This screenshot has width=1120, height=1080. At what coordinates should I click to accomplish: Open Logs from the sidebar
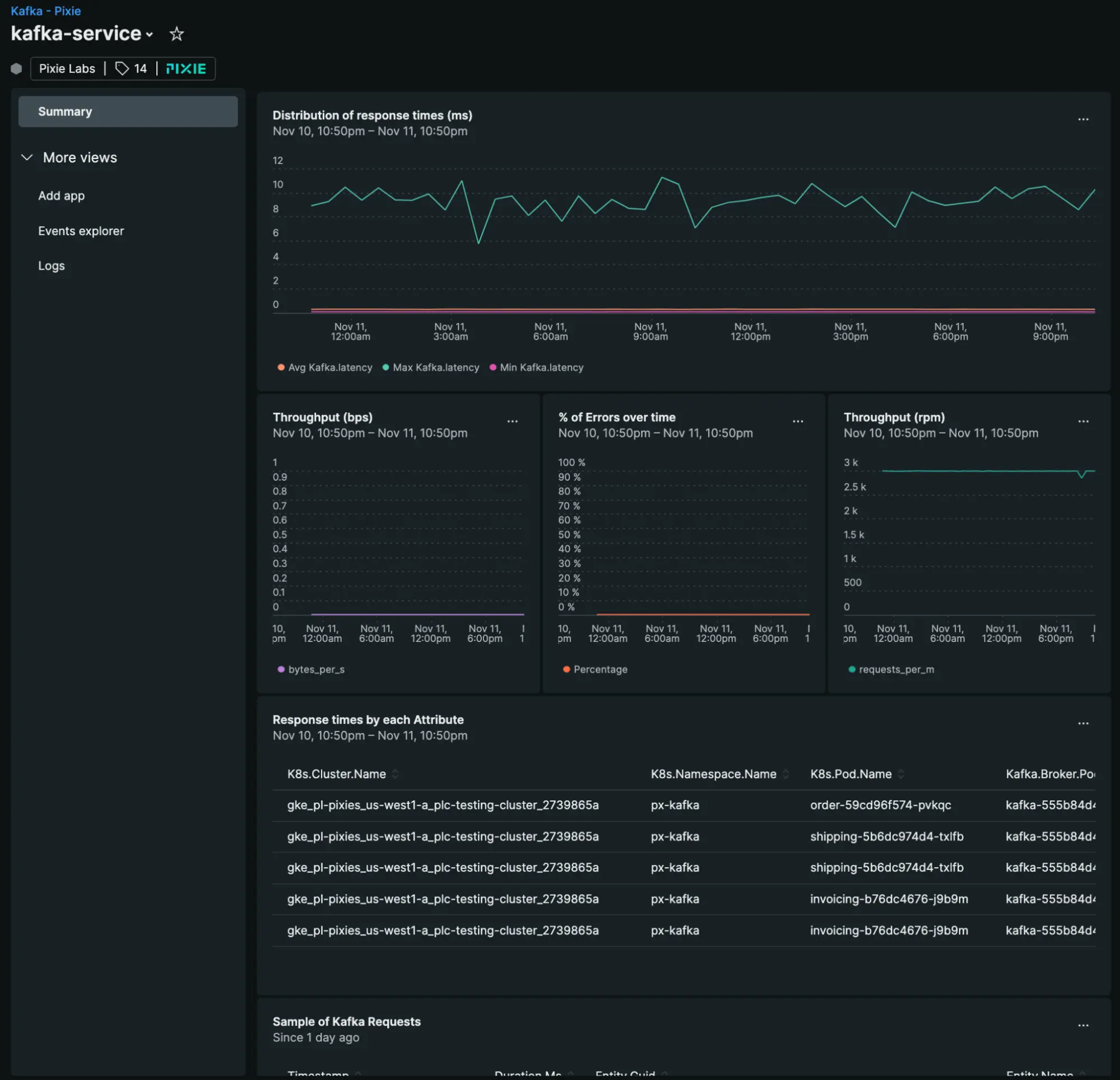pos(52,265)
